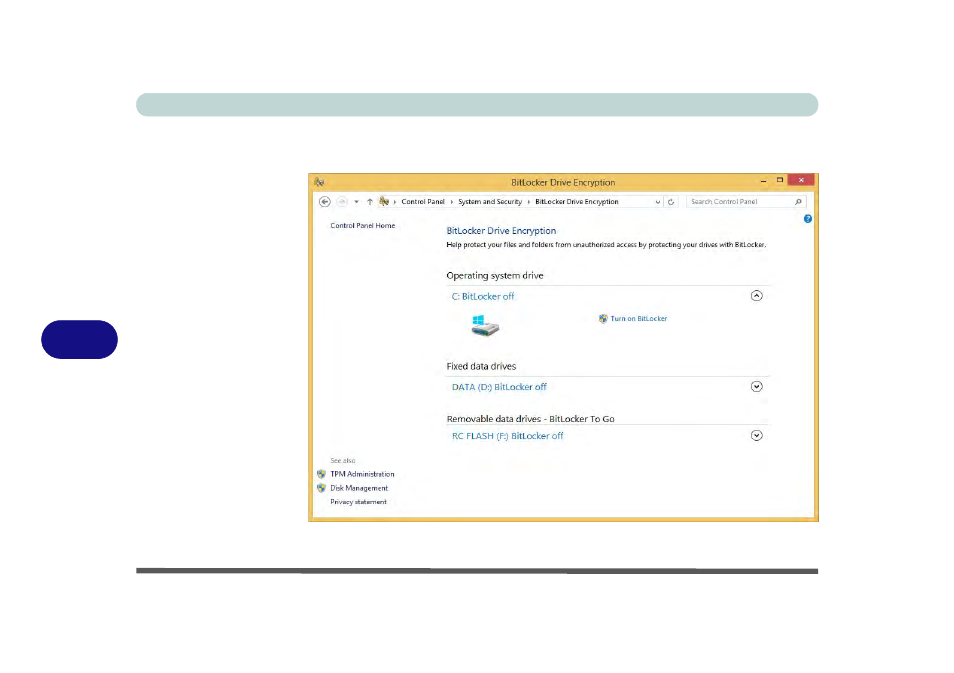954x673 pixels.
Task: Click the shield icon next to TPM Administration
Action: click(x=321, y=474)
